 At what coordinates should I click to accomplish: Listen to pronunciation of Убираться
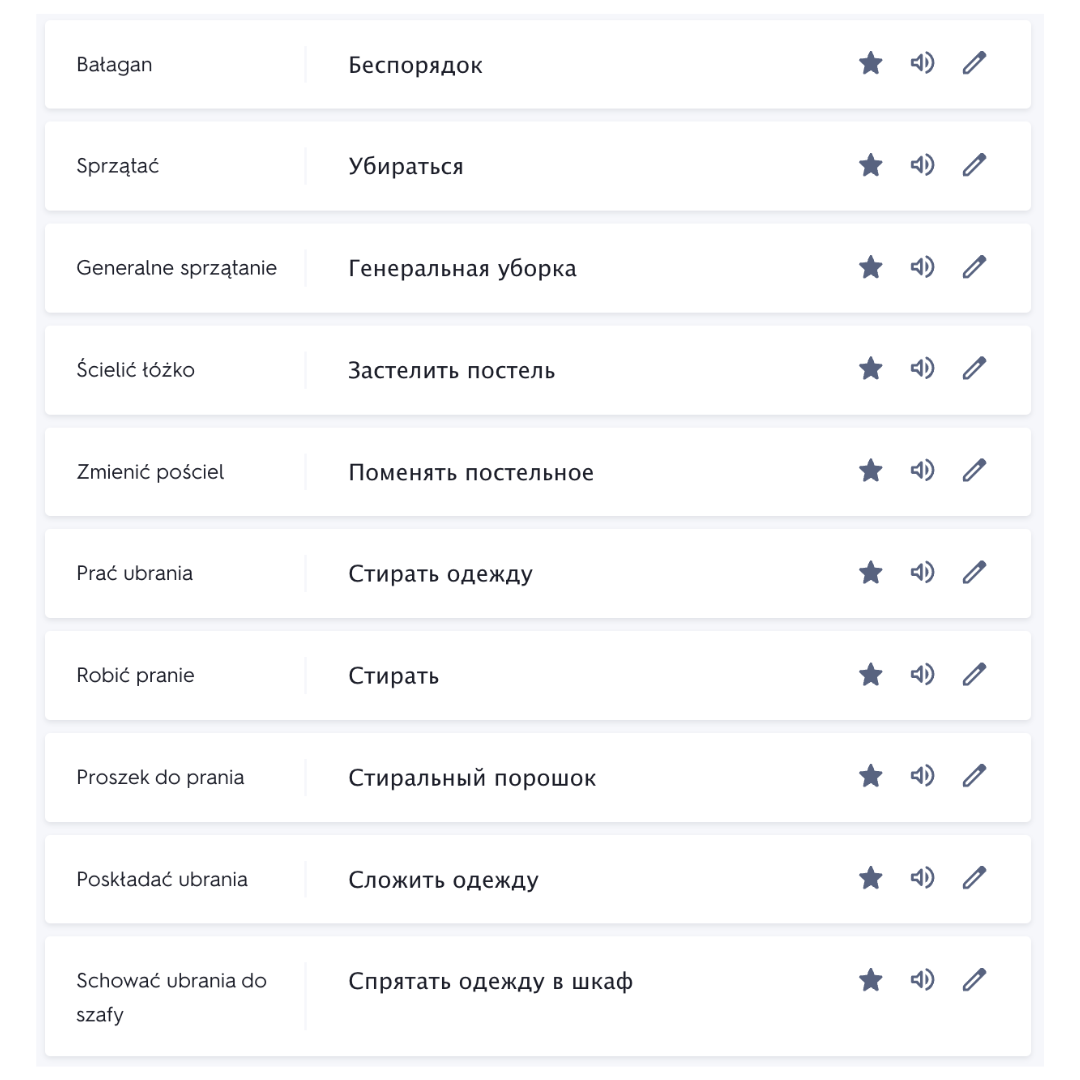click(x=922, y=165)
